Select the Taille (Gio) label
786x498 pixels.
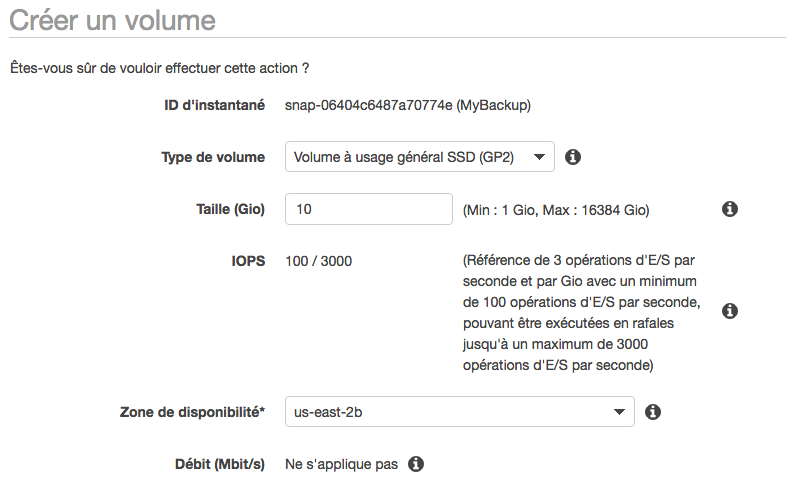click(230, 209)
